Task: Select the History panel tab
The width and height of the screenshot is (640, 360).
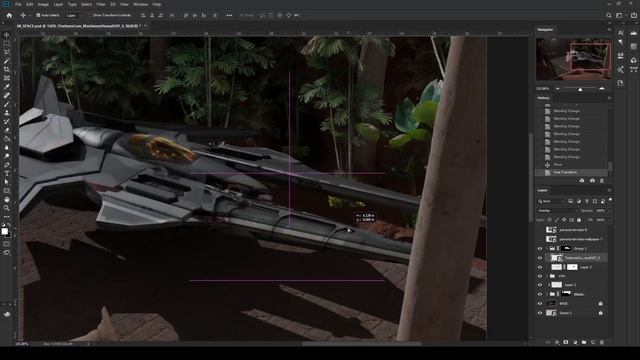Action: pyautogui.click(x=543, y=98)
